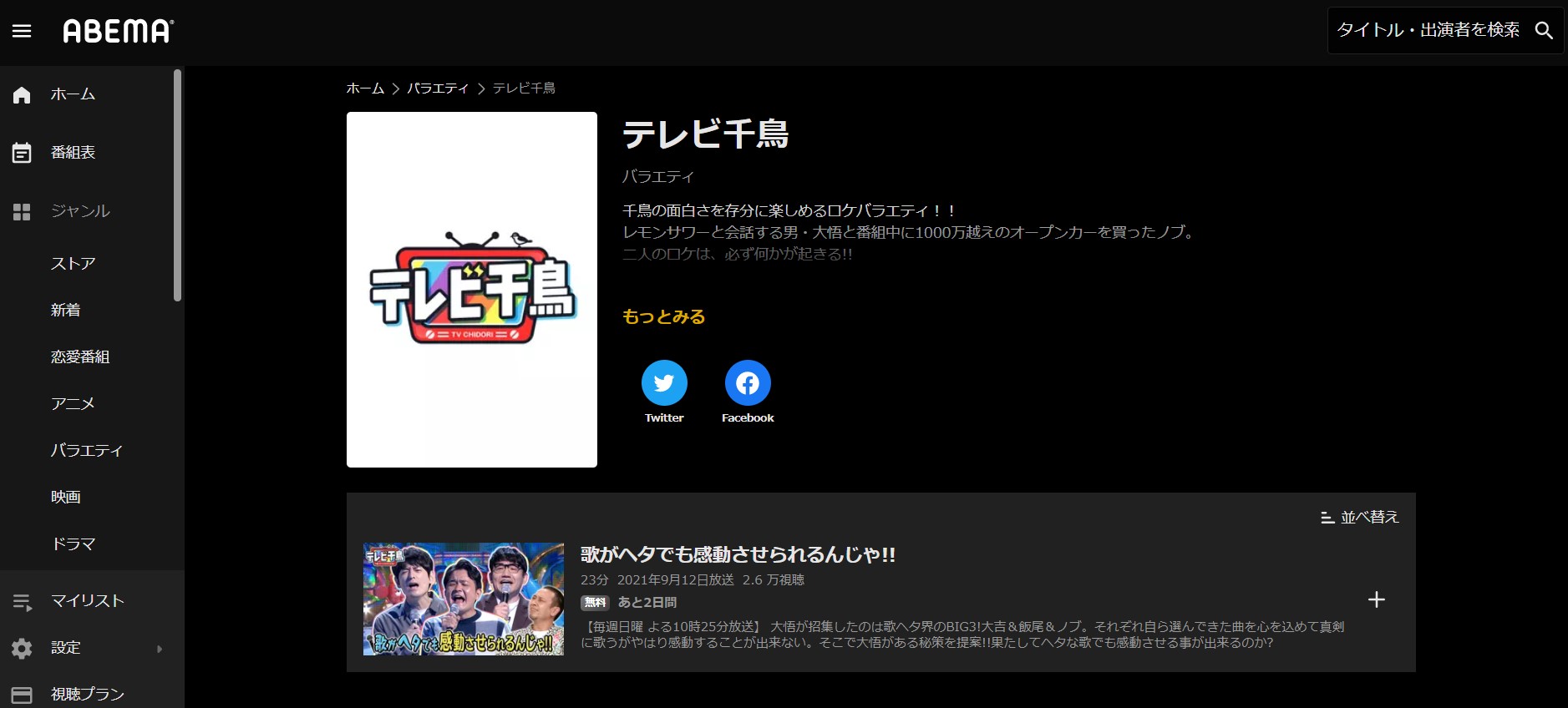Screen dimensions: 1568x708
Task: Open ストア genre in sidebar
Action: point(73,264)
